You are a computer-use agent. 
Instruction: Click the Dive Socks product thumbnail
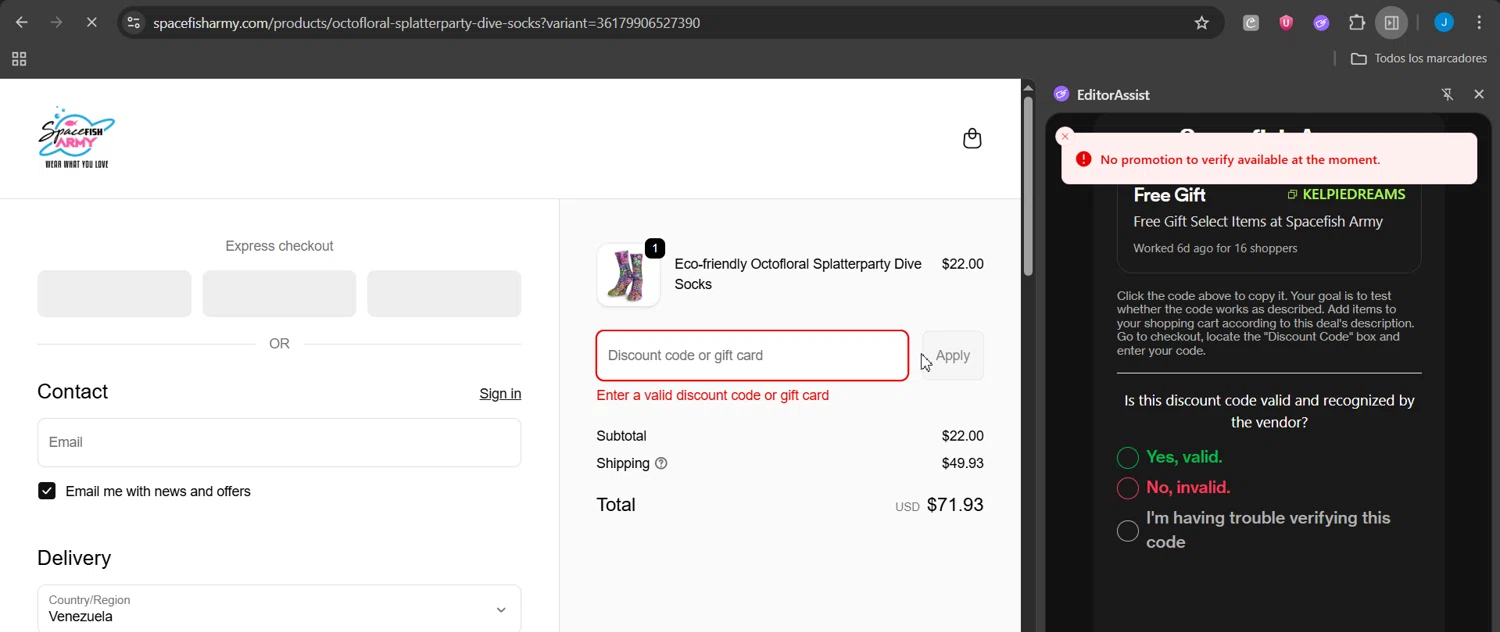(628, 274)
